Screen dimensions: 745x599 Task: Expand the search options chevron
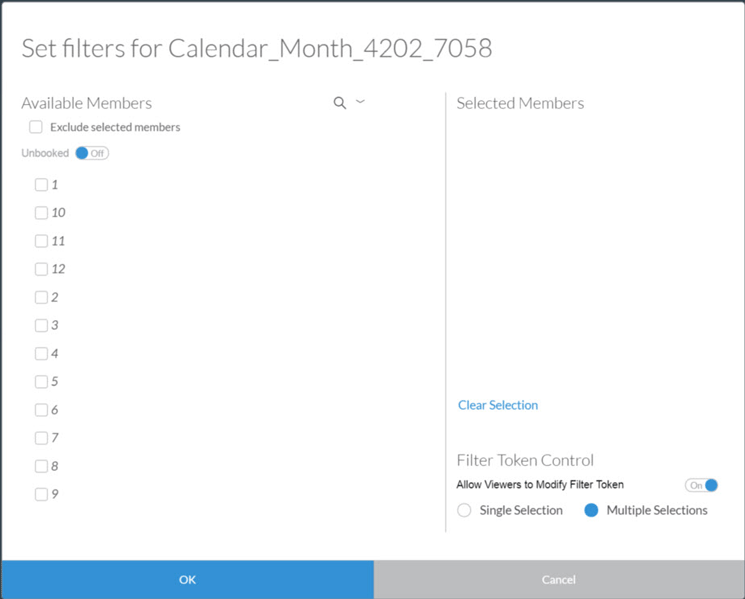[360, 101]
